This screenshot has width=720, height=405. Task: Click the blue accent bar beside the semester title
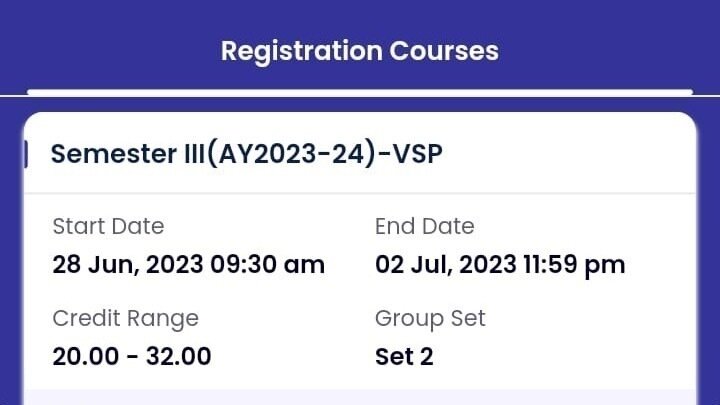(26, 154)
